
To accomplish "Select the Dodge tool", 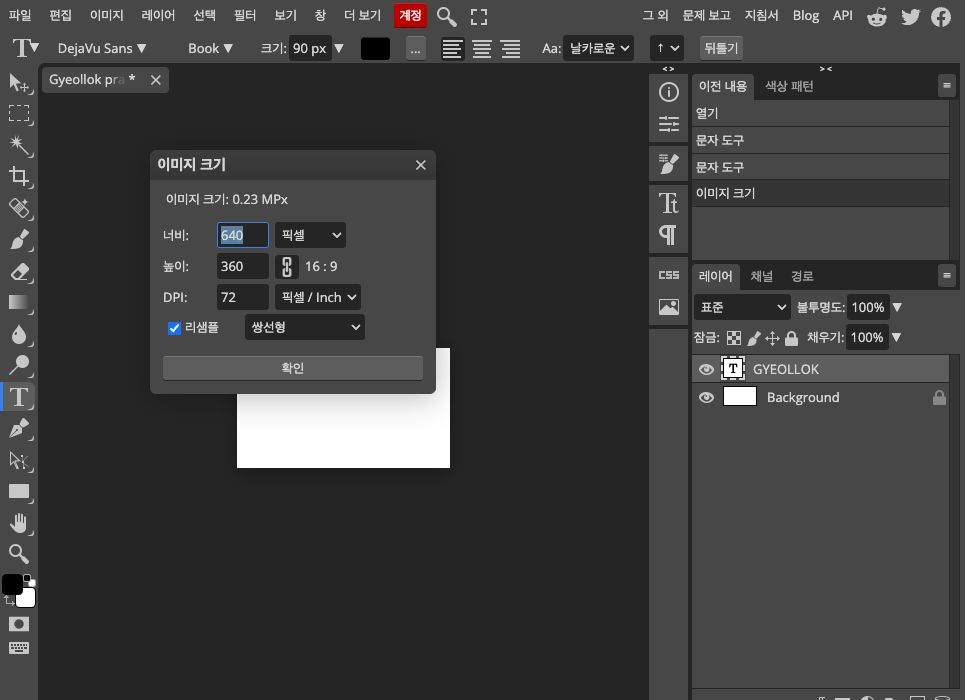I will 19,365.
